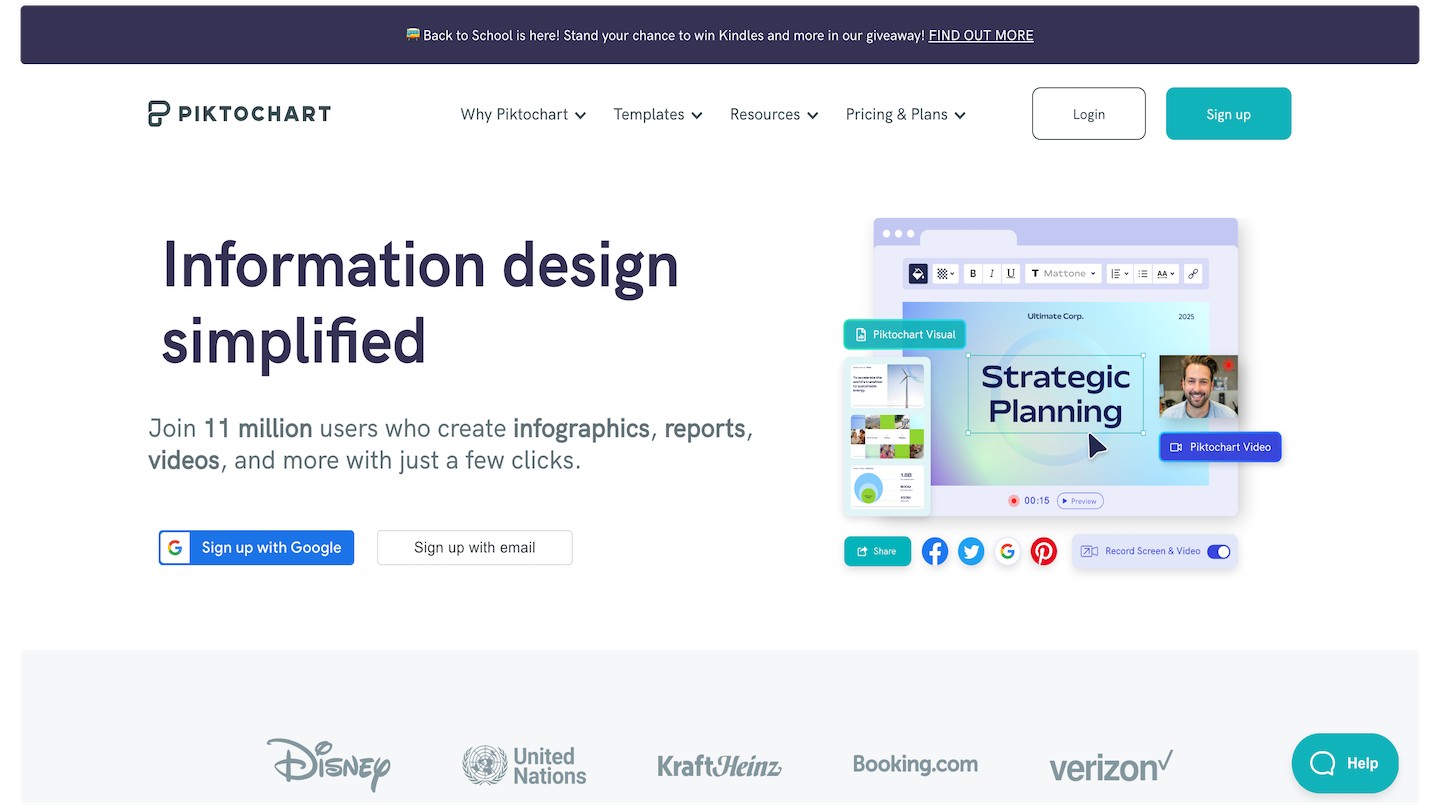Click the Underline U icon in editor toolbar
Image resolution: width=1440 pixels, height=810 pixels.
pos(1011,273)
